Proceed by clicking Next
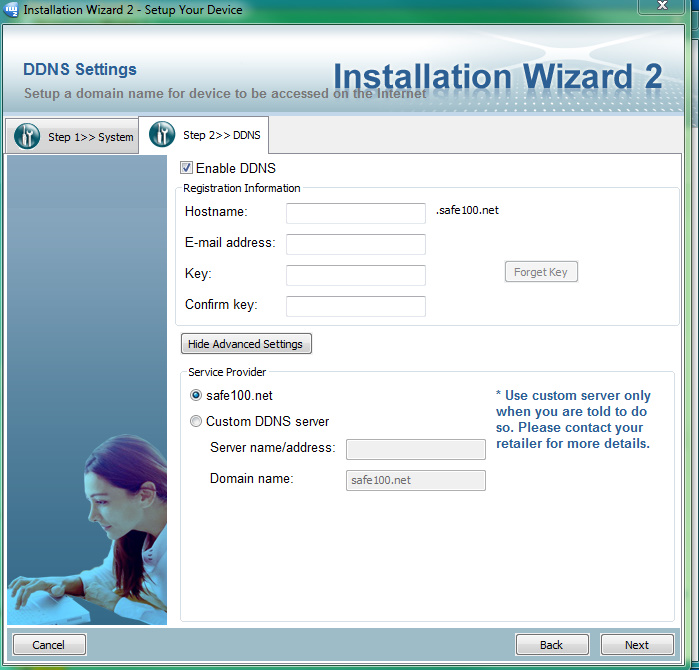This screenshot has width=699, height=670. tap(637, 645)
